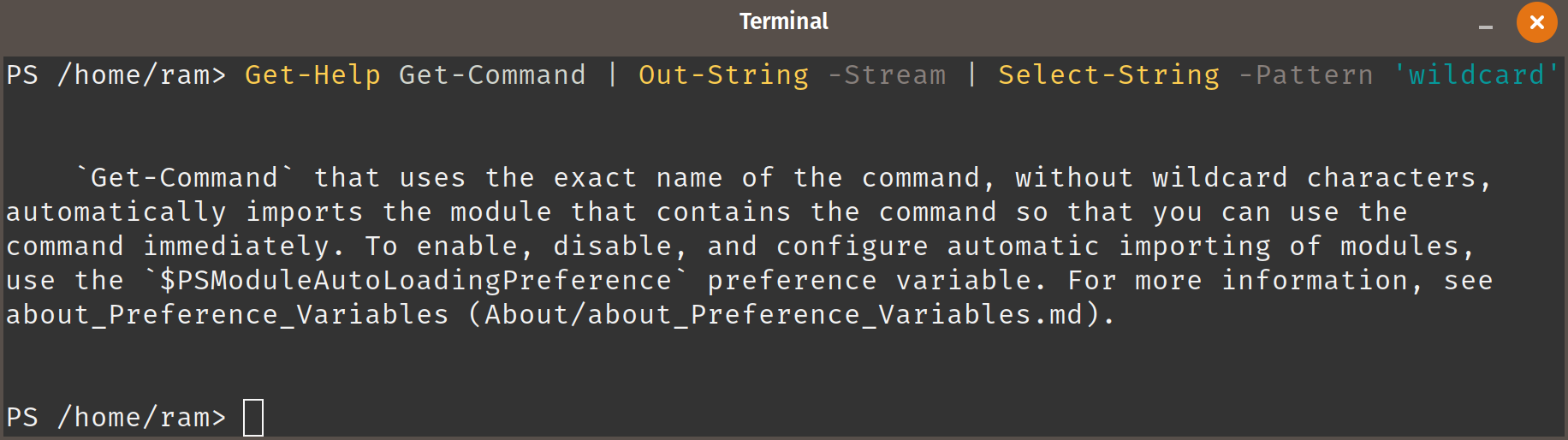Click Get-Command argument in the command line
This screenshot has width=1568, height=440.
492,75
